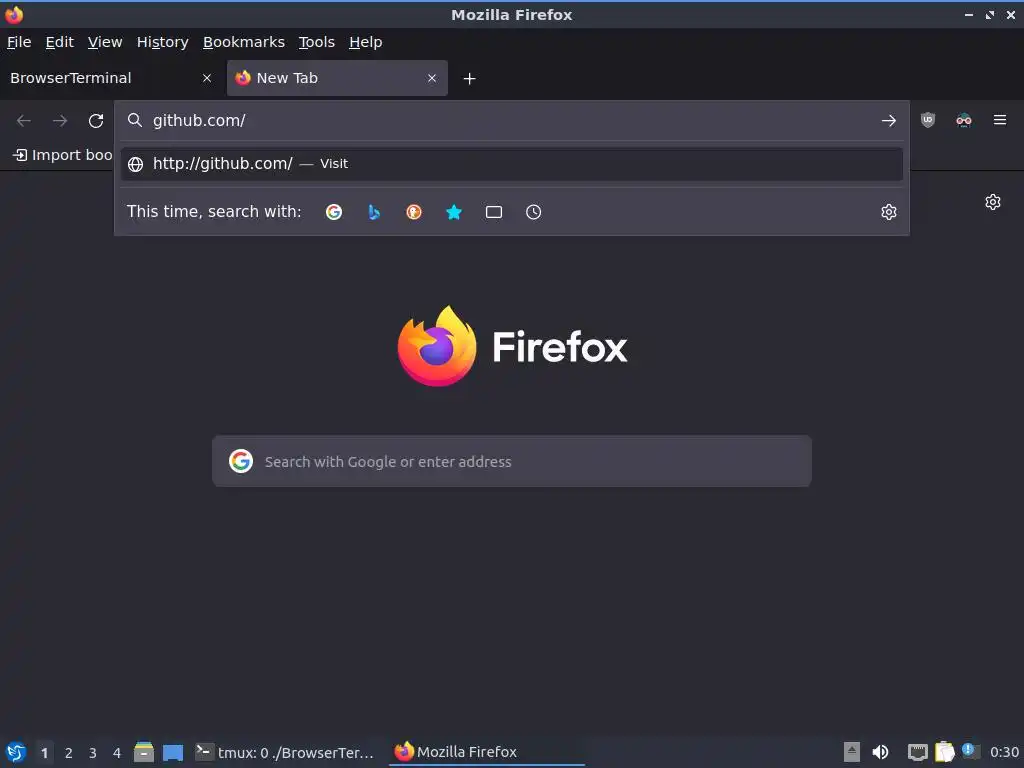Image resolution: width=1024 pixels, height=768 pixels.
Task: Click the taskbar clock 0:30
Action: [1004, 752]
